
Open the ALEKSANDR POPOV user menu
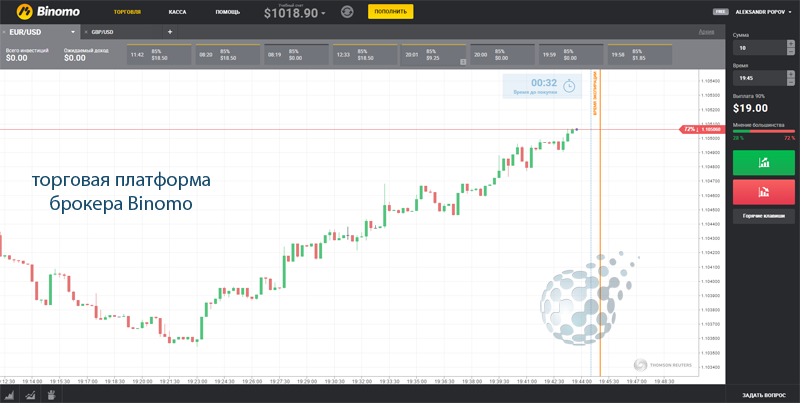[763, 11]
